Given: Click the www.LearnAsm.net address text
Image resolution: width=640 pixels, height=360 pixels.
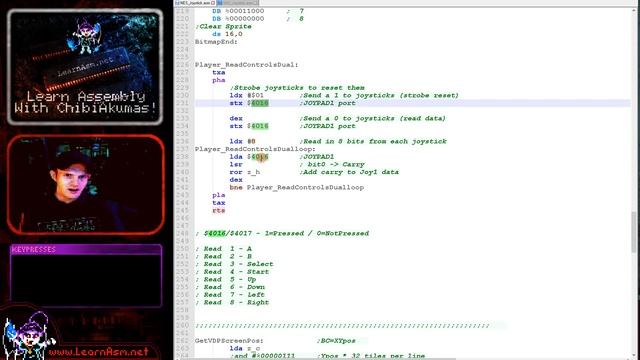Looking at the screenshot, I should click(98, 351).
